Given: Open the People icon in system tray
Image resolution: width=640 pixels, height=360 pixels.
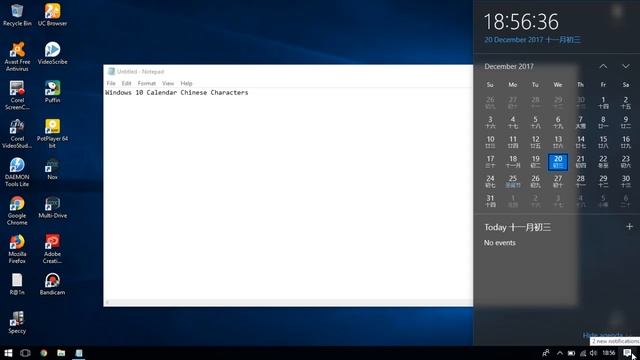Looking at the screenshot, I should pyautogui.click(x=546, y=353).
